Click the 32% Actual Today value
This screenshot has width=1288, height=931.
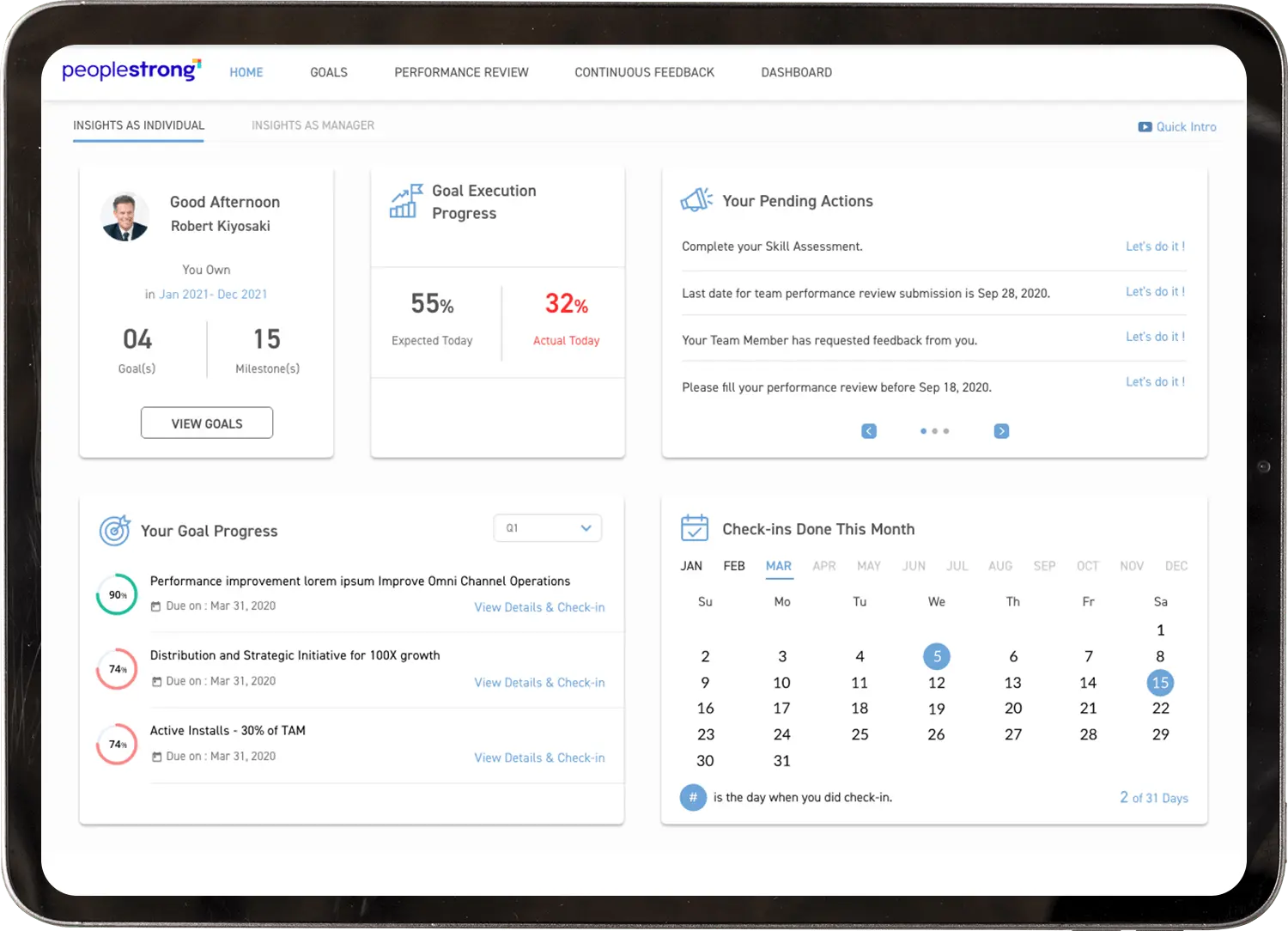click(567, 304)
